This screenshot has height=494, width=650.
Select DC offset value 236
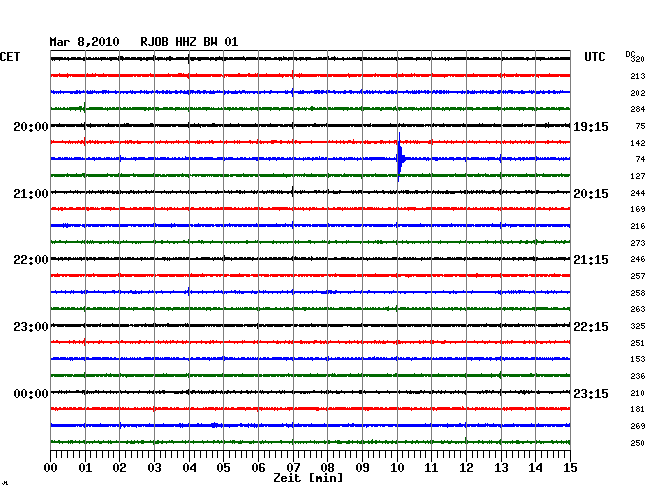click(638, 376)
